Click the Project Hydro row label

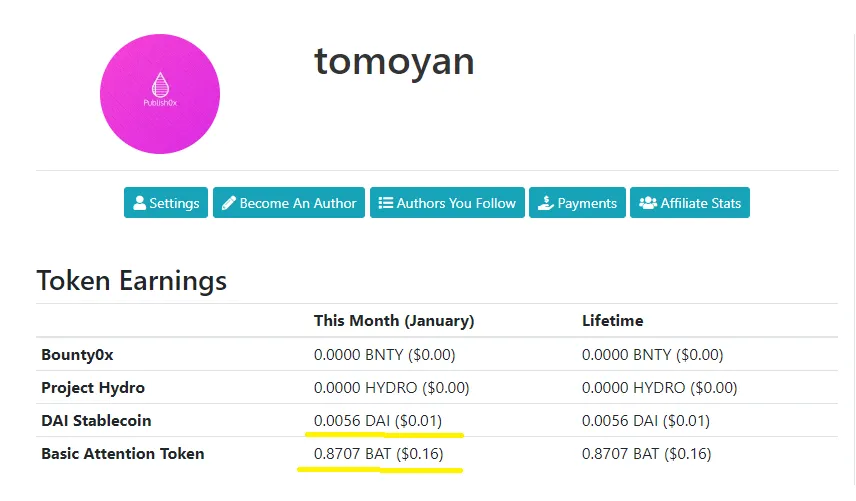(x=93, y=387)
